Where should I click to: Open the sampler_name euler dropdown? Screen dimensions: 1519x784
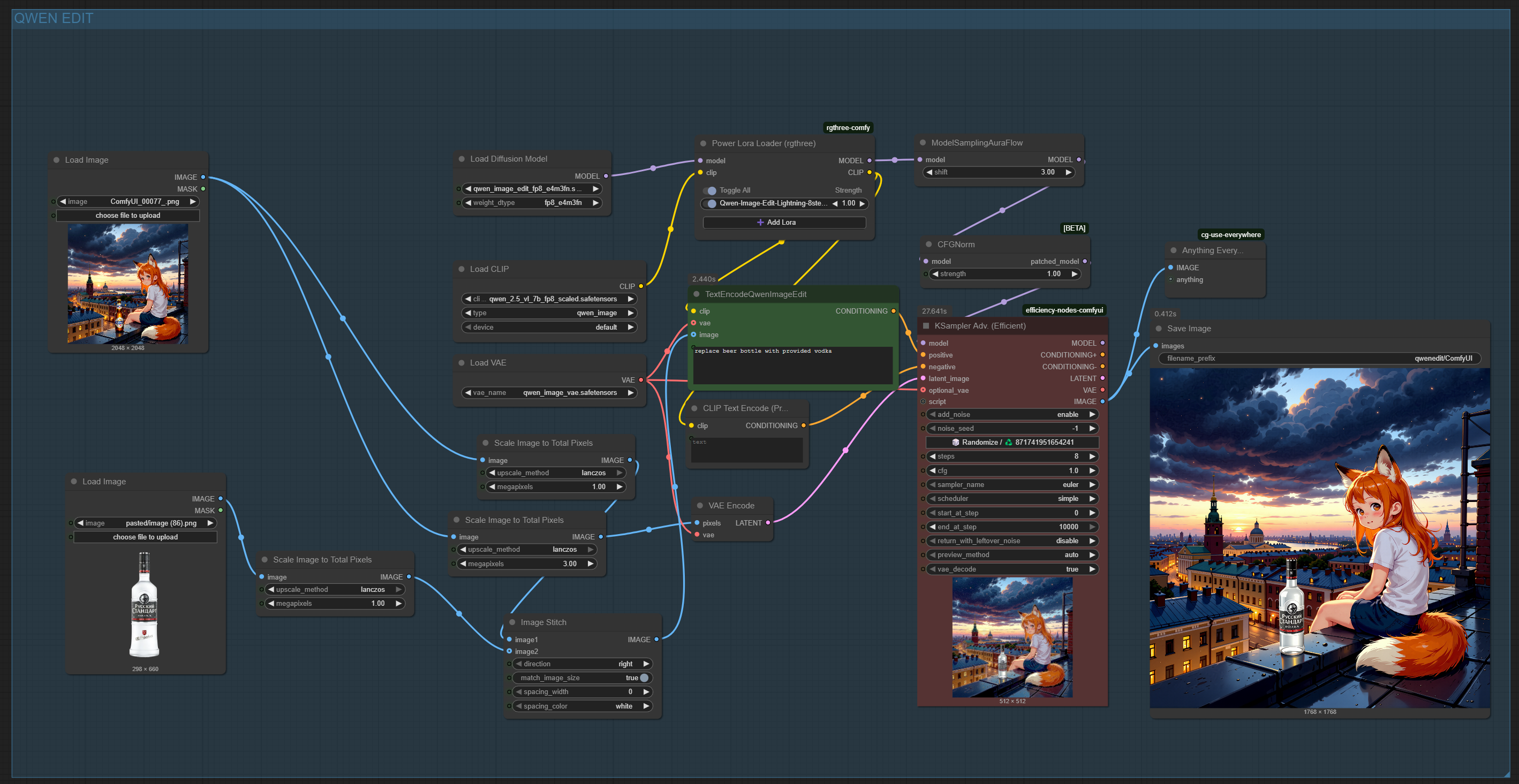click(x=1012, y=484)
